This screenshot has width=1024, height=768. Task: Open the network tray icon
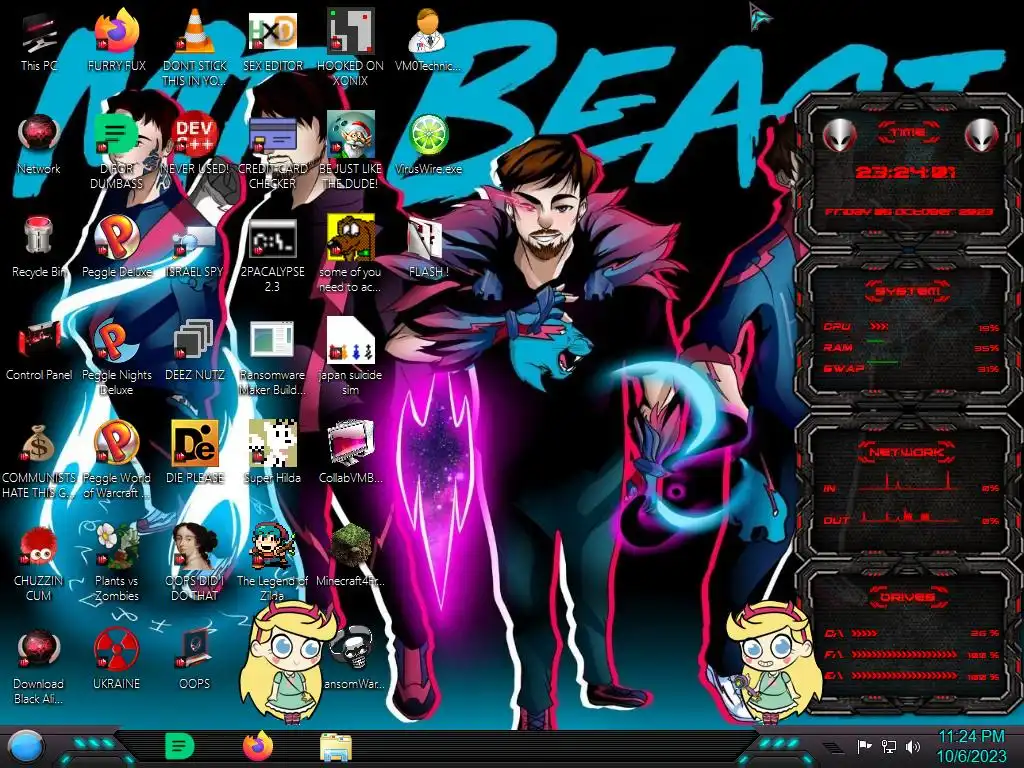tap(888, 746)
